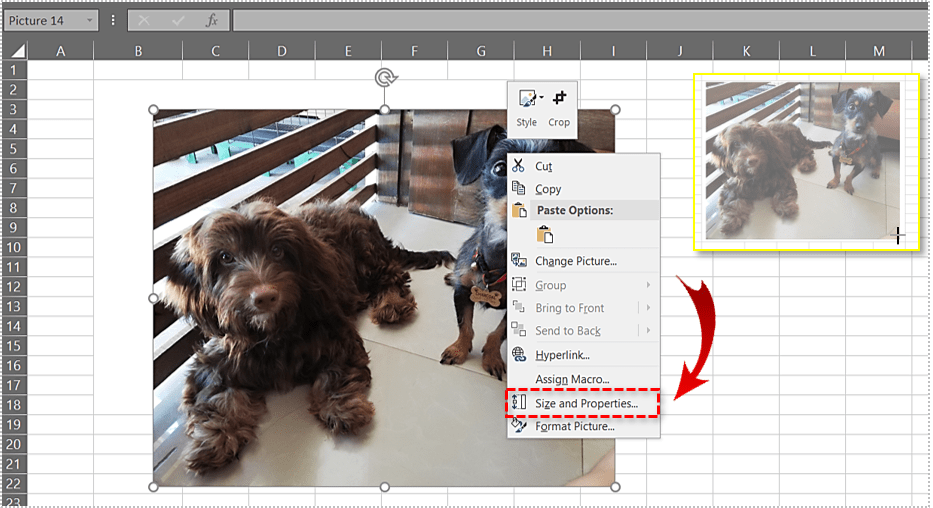Choose Copy in the context menu
The width and height of the screenshot is (933, 508).
pos(548,189)
